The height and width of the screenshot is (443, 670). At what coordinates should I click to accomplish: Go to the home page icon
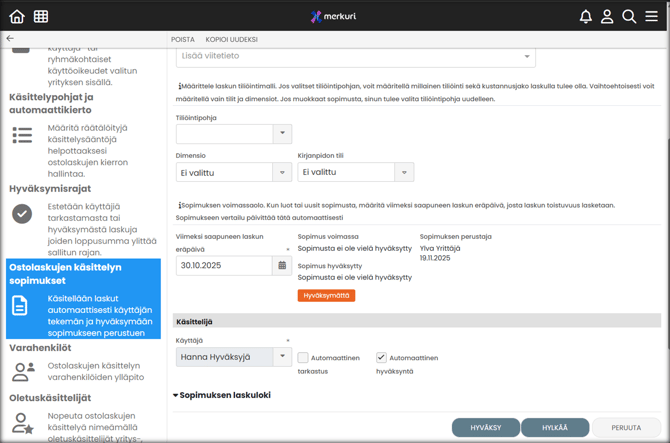(17, 16)
